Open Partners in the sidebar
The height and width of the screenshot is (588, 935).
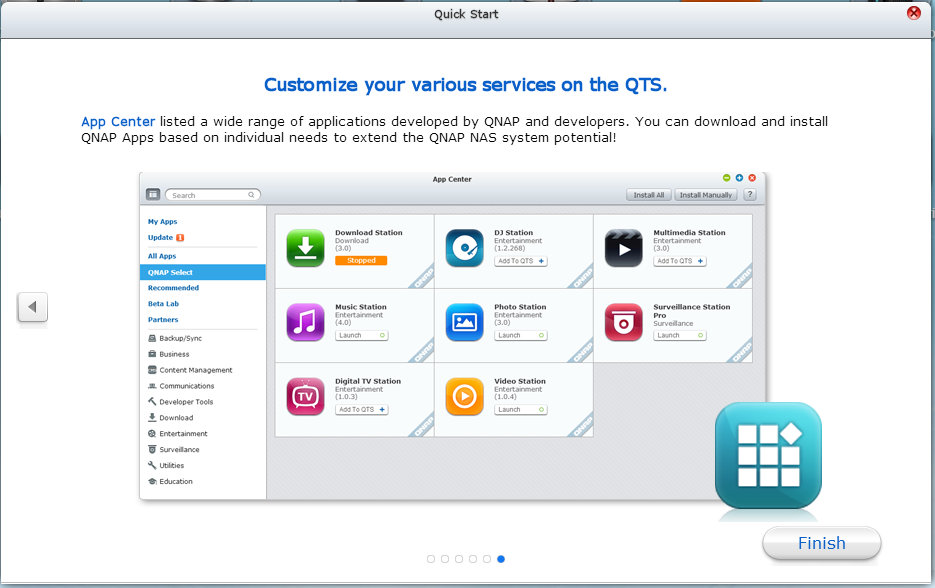tap(163, 320)
